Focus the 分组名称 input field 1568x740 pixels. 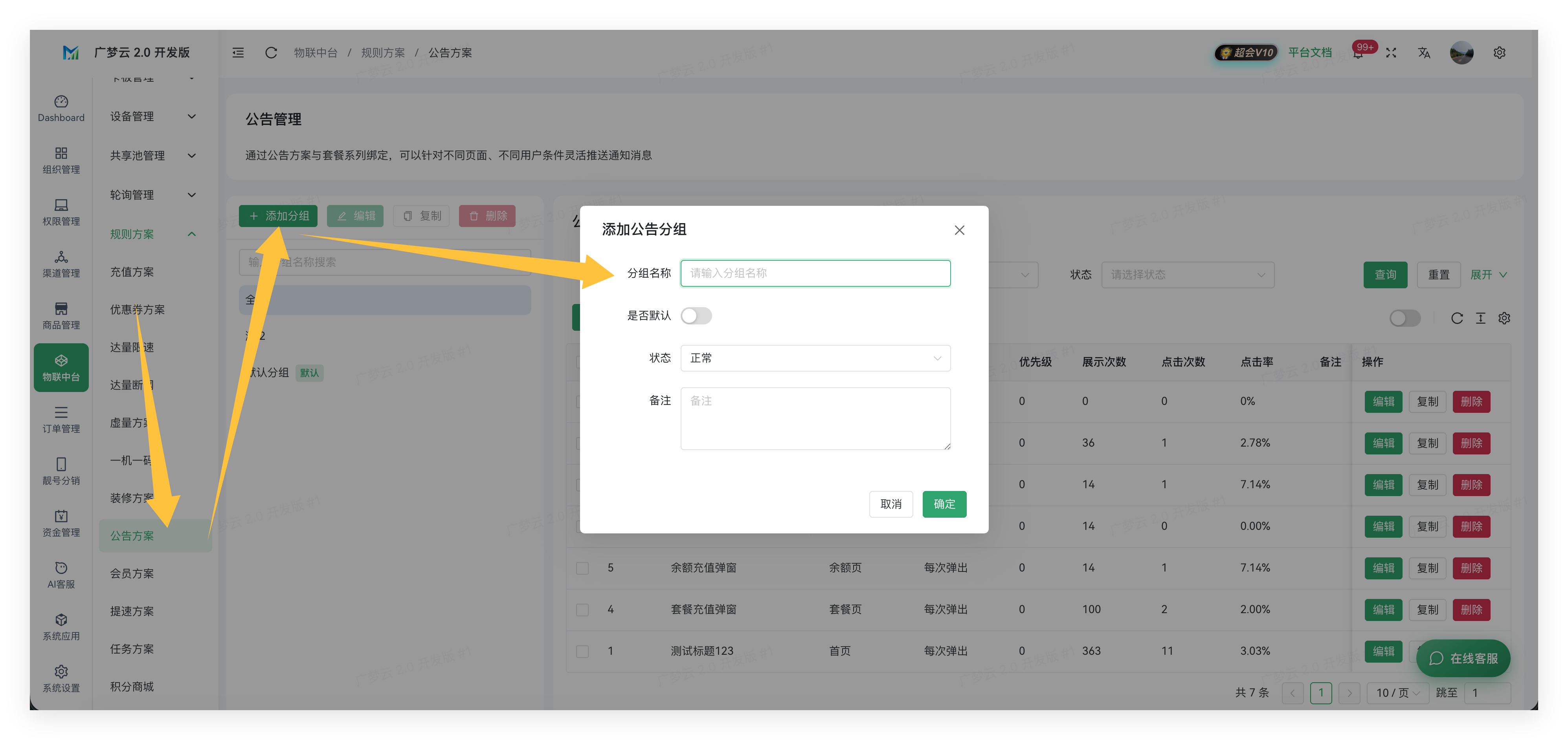[815, 273]
